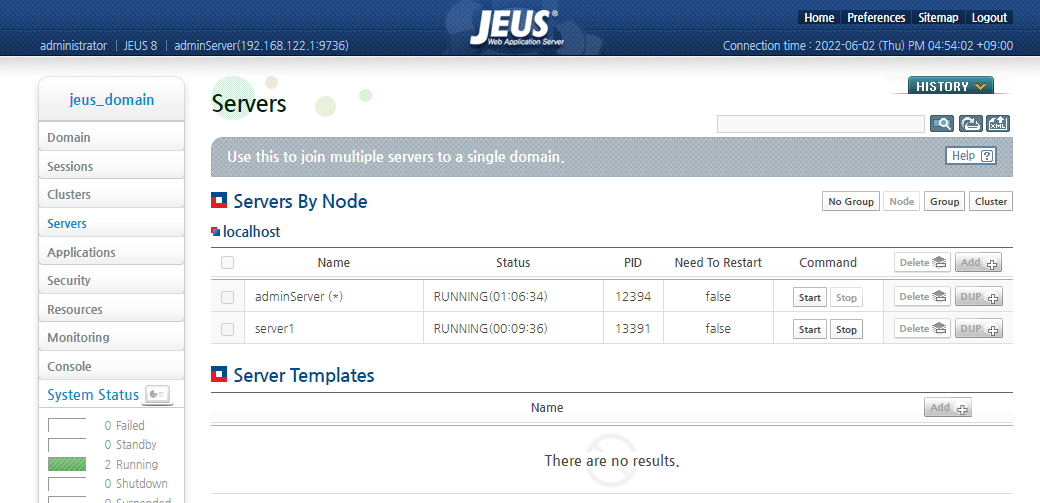This screenshot has width=1040, height=503.
Task: Click Start for adminServer
Action: pyautogui.click(x=810, y=298)
